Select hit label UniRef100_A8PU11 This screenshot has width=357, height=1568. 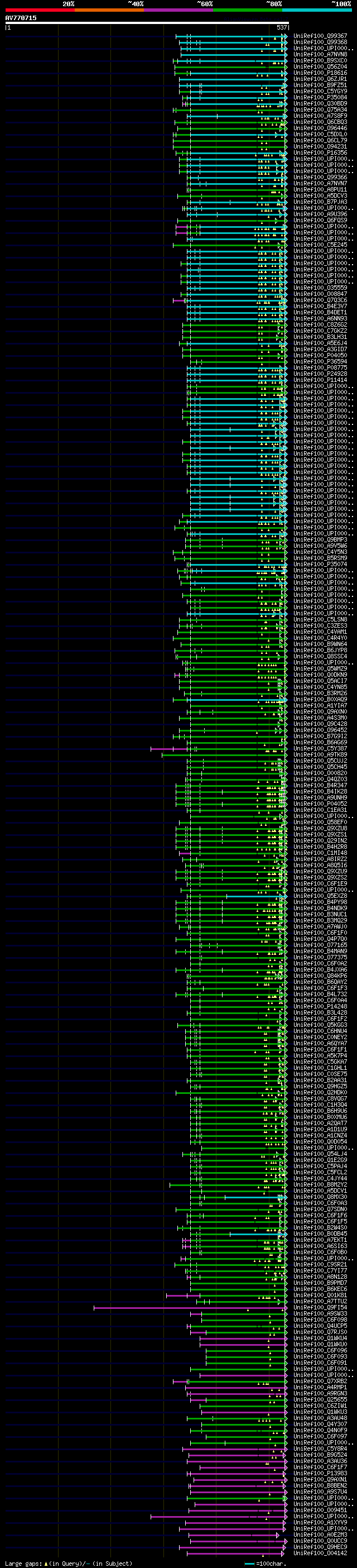320,189
